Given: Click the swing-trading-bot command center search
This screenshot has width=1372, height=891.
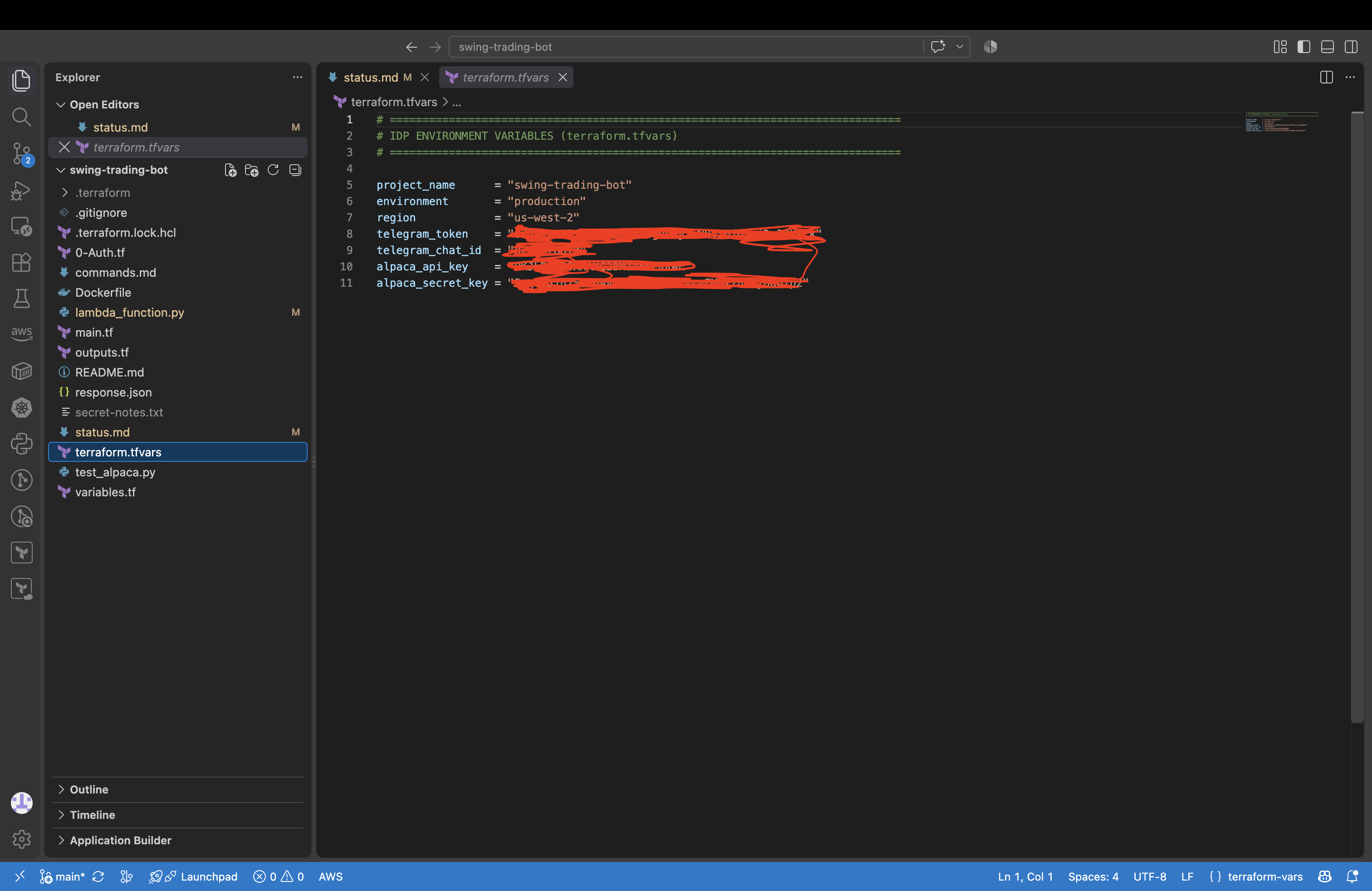Looking at the screenshot, I should [x=686, y=47].
